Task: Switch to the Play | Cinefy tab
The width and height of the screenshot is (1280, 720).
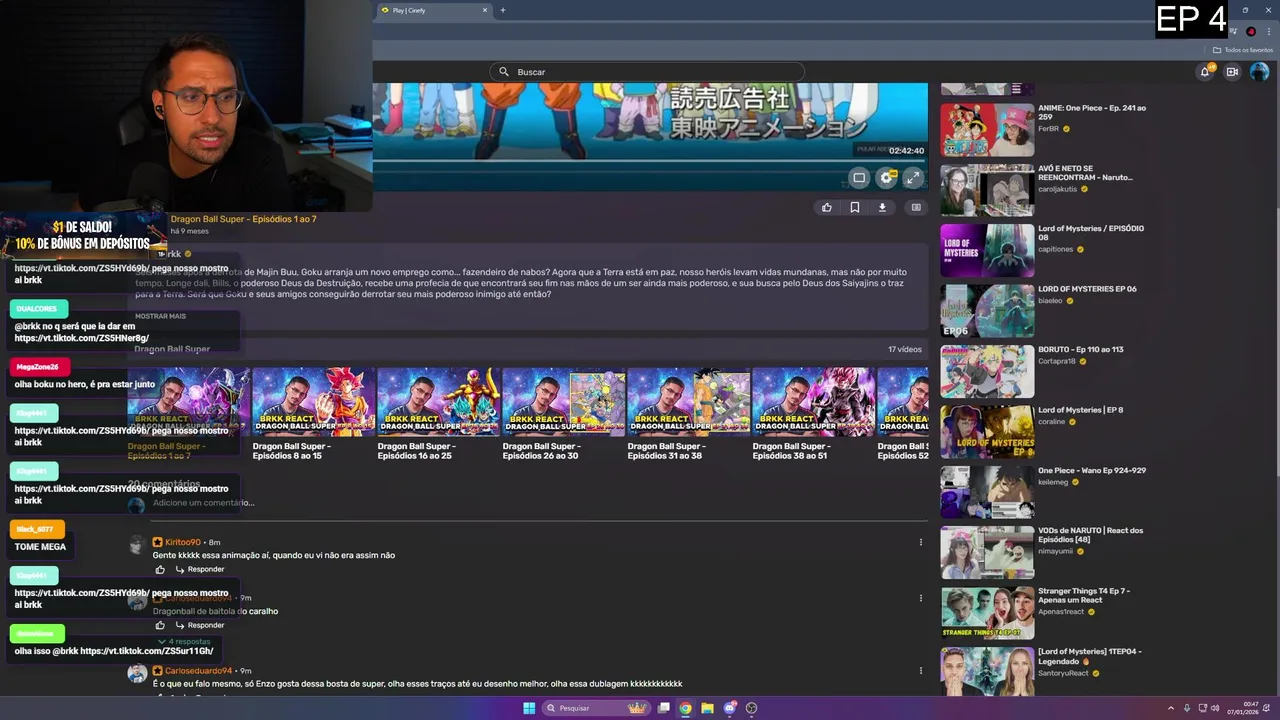Action: pyautogui.click(x=432, y=10)
